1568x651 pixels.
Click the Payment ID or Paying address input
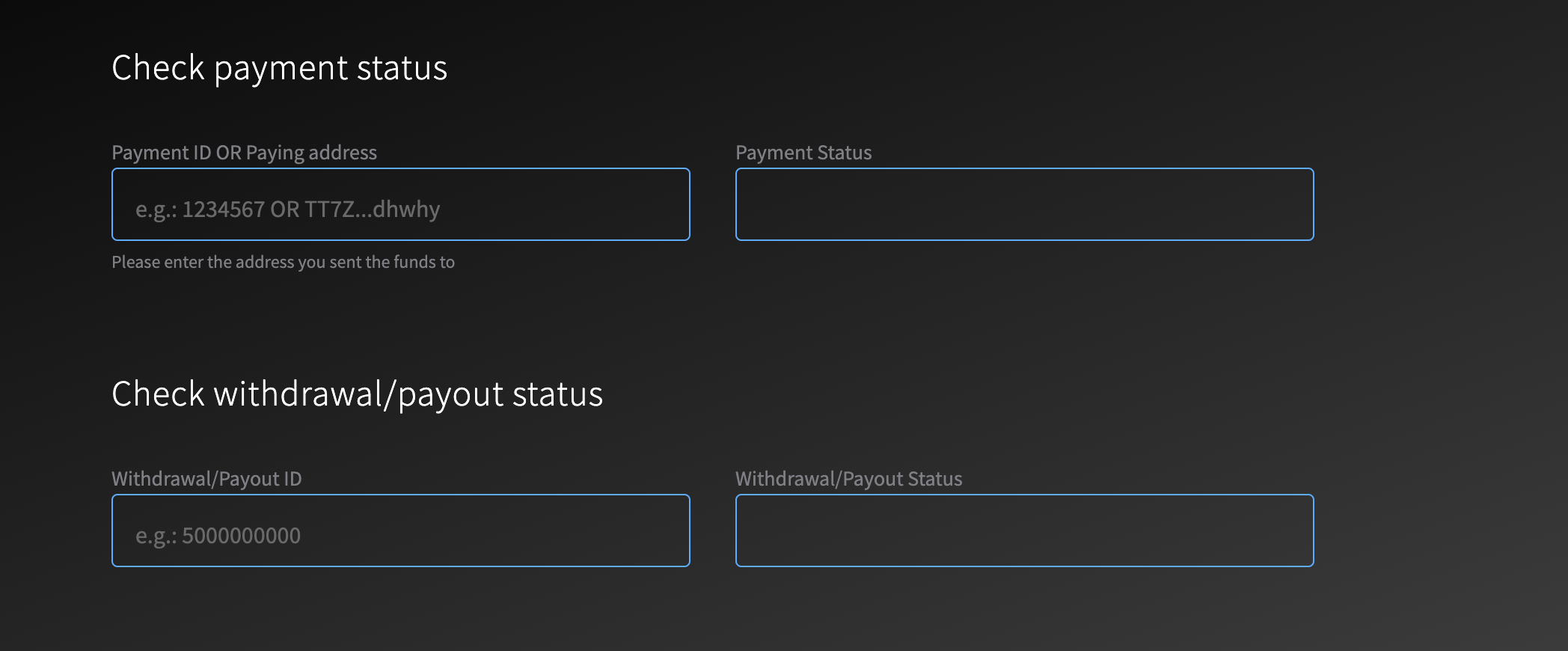pyautogui.click(x=400, y=204)
